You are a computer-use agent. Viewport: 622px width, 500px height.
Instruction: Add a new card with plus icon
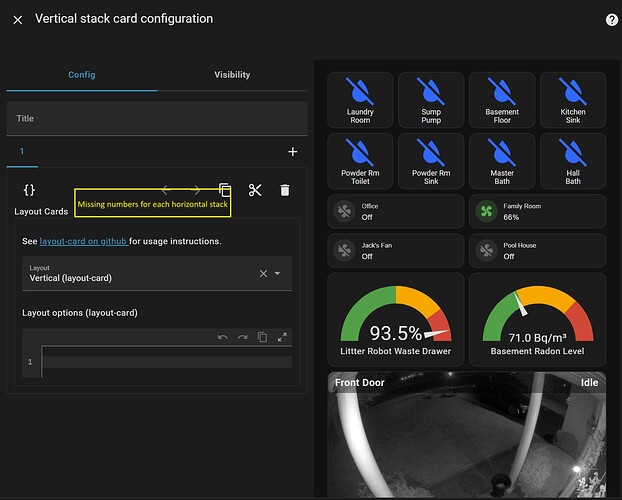(x=293, y=152)
